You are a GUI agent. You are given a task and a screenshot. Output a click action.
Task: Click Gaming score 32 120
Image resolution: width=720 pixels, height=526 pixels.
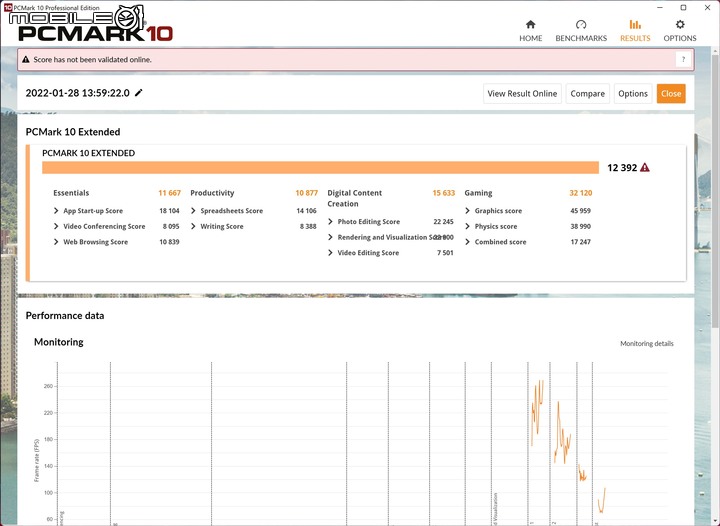[580, 193]
